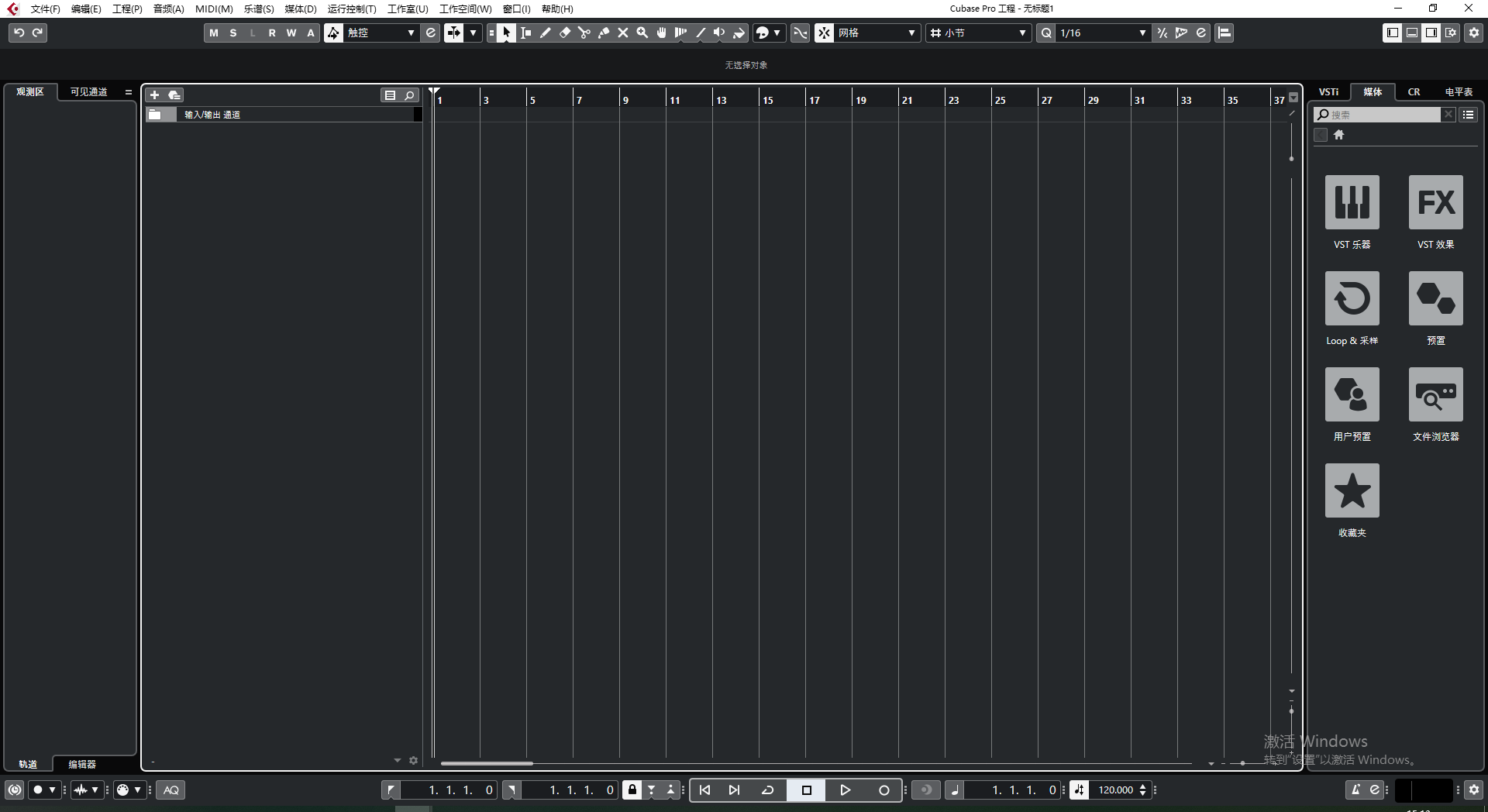This screenshot has height=812, width=1488.
Task: Select the Object Selection arrow tool
Action: [x=506, y=33]
